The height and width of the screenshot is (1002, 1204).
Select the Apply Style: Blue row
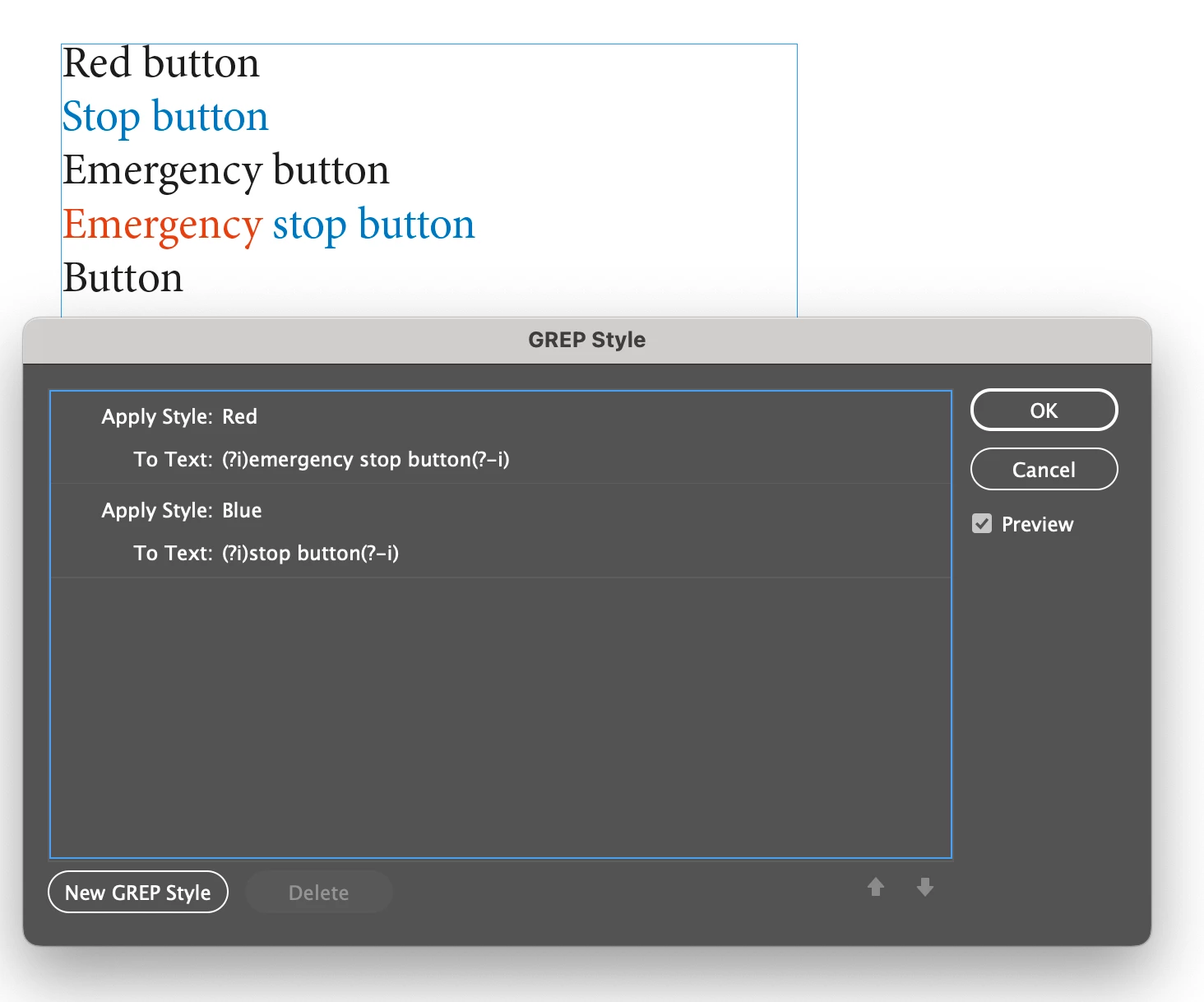click(x=501, y=510)
